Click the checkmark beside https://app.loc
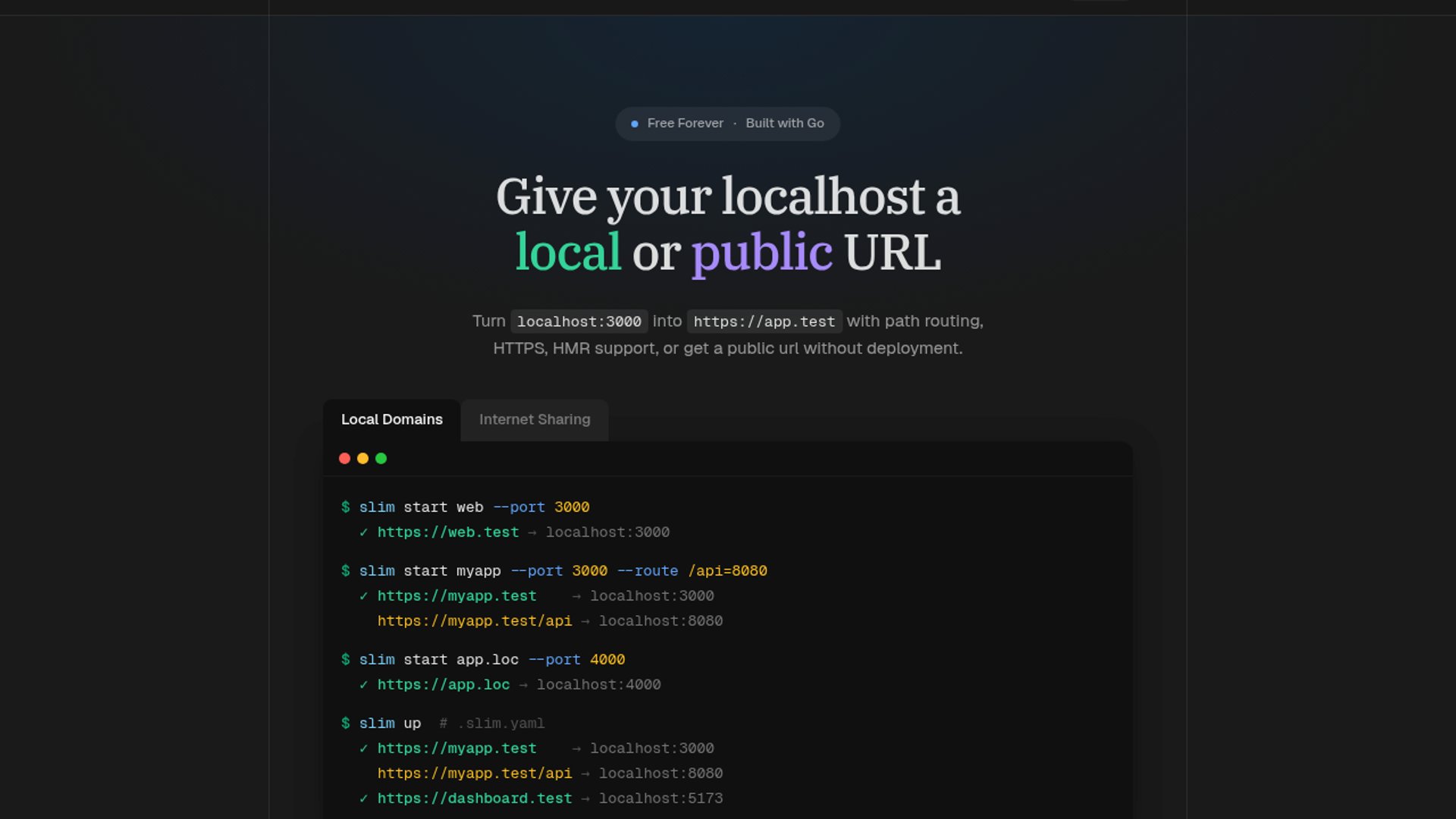Screen dimensions: 1456x819 tap(364, 685)
